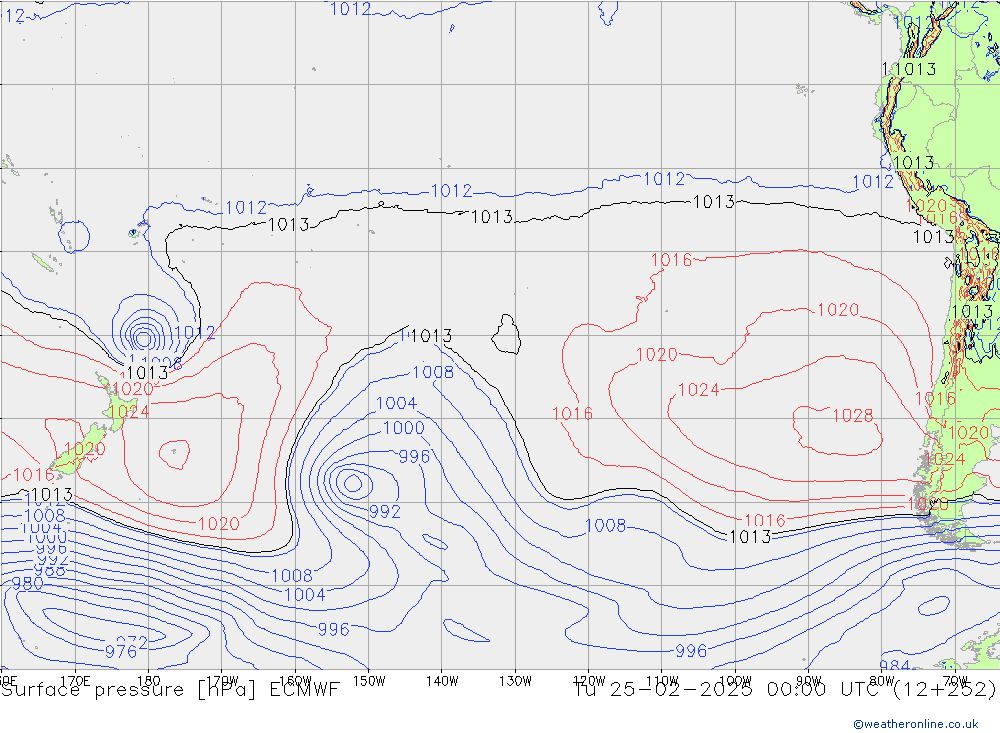This screenshot has height=733, width=1000.
Task: Click the blue 980 isobar label
Action: click(27, 583)
